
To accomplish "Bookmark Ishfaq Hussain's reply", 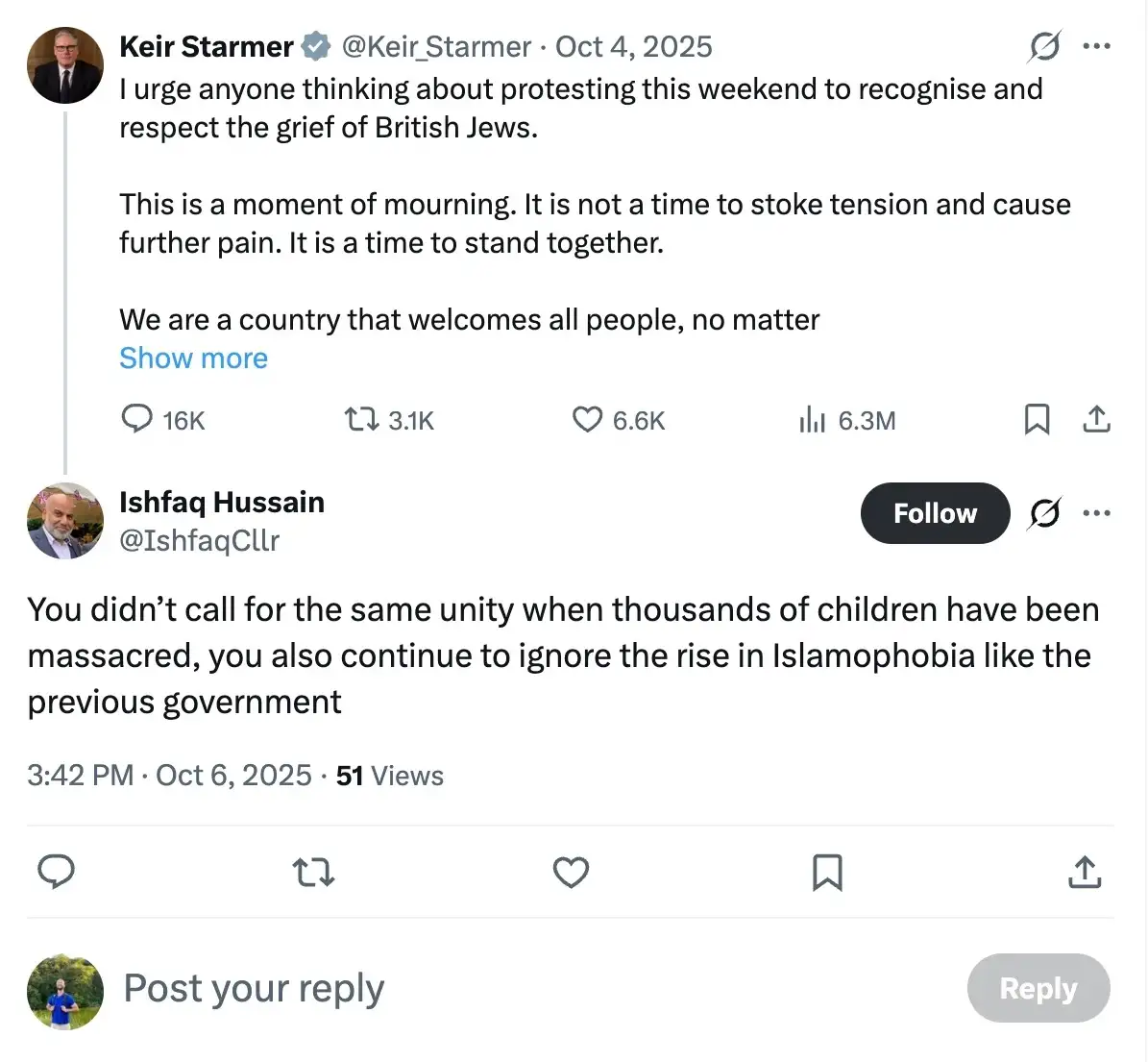I will [x=827, y=872].
